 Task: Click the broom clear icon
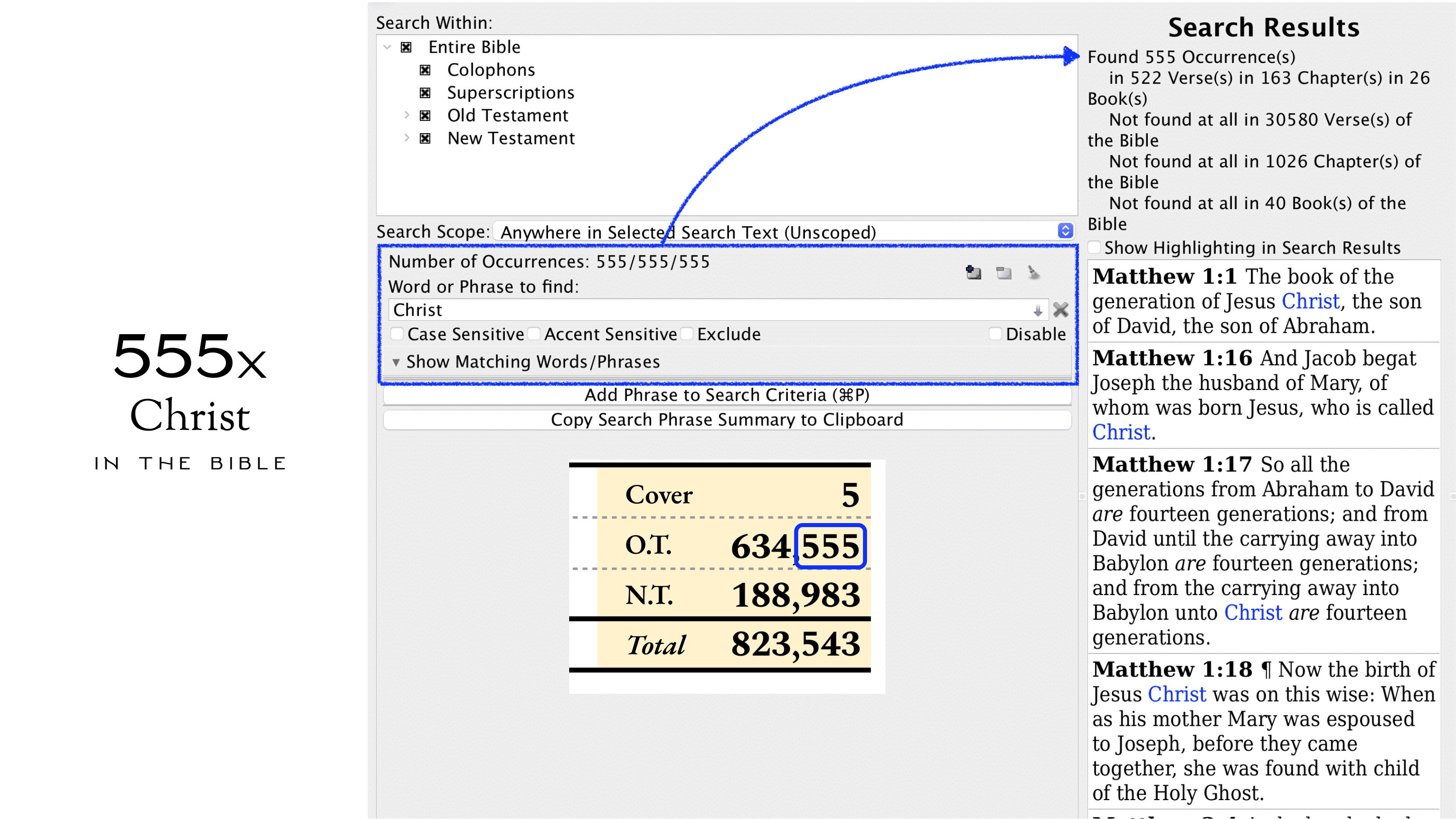pyautogui.click(x=1033, y=273)
